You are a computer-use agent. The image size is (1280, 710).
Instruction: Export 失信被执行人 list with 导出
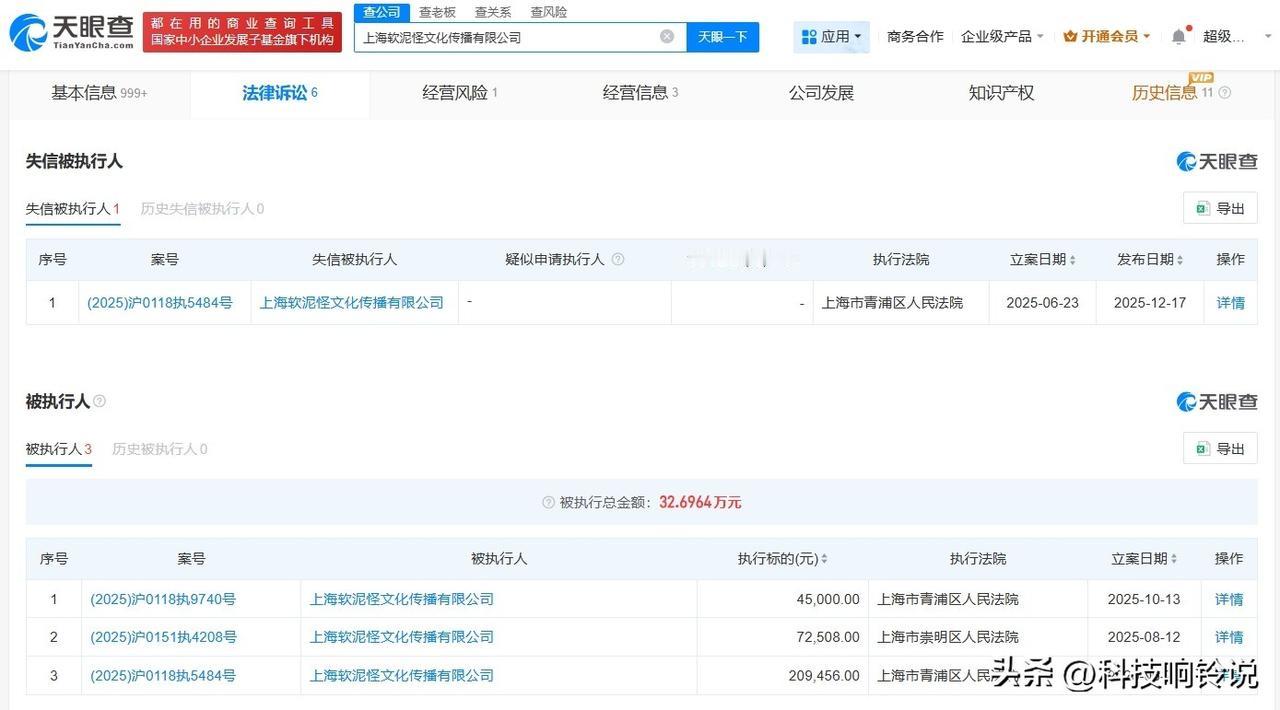click(1220, 208)
